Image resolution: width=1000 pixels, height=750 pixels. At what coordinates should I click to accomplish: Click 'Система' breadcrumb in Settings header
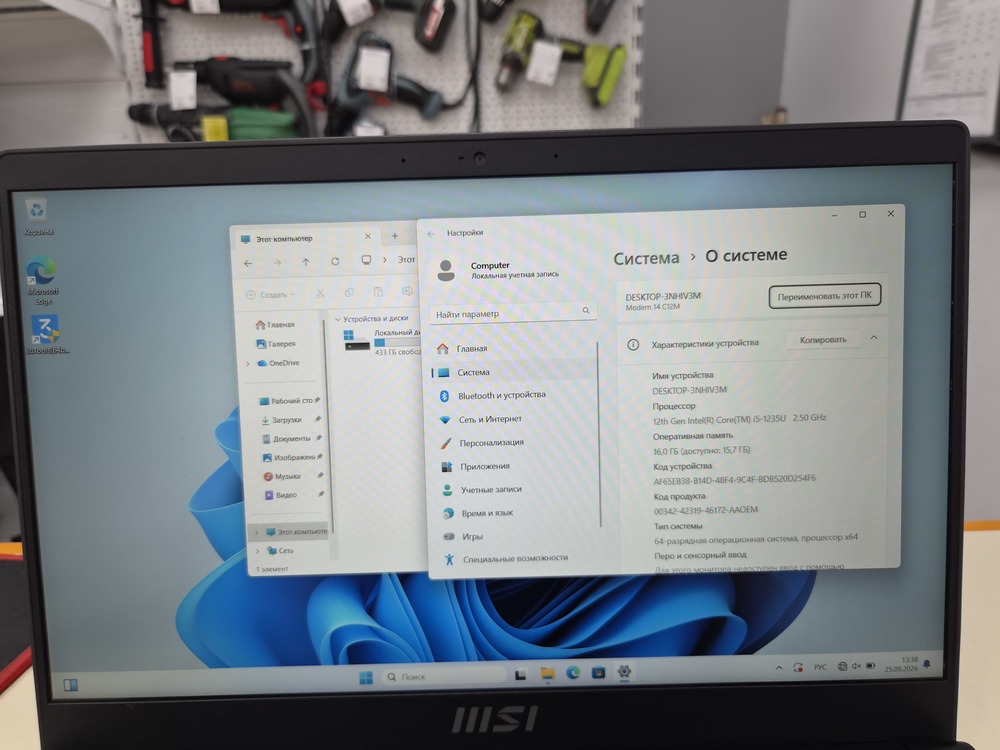pos(646,258)
